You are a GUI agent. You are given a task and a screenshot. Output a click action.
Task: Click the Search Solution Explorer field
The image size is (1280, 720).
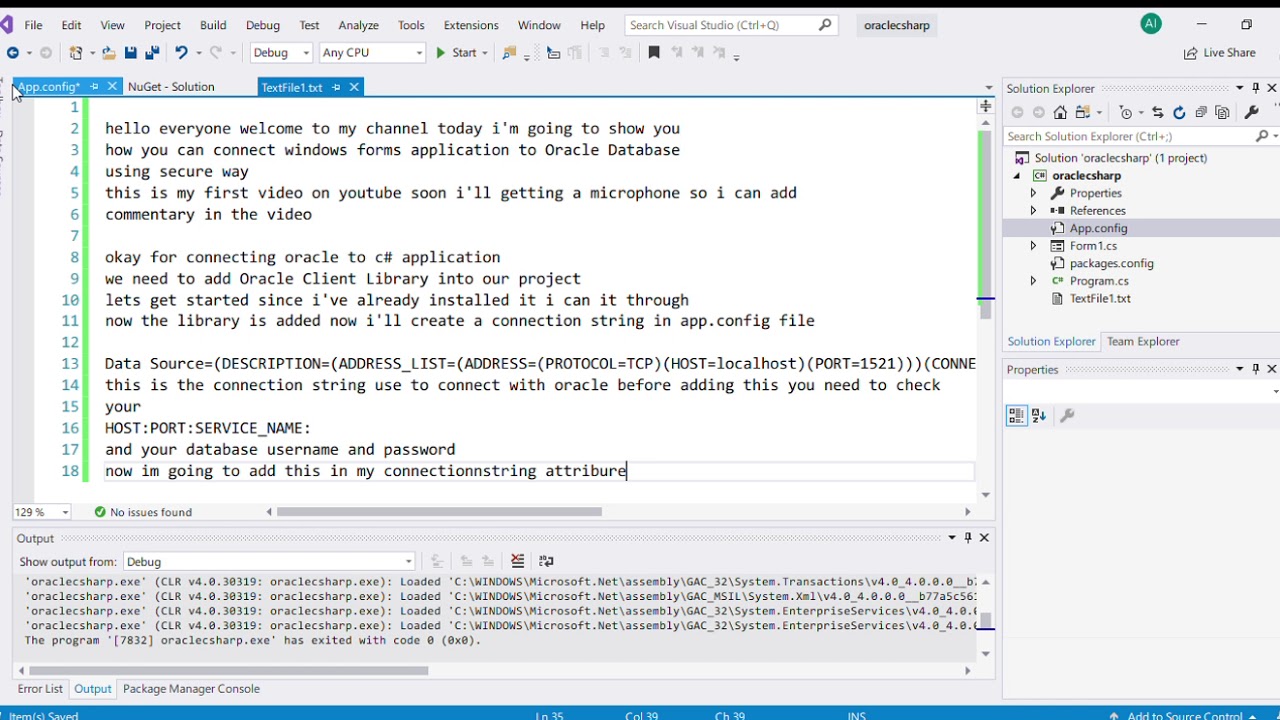1130,136
